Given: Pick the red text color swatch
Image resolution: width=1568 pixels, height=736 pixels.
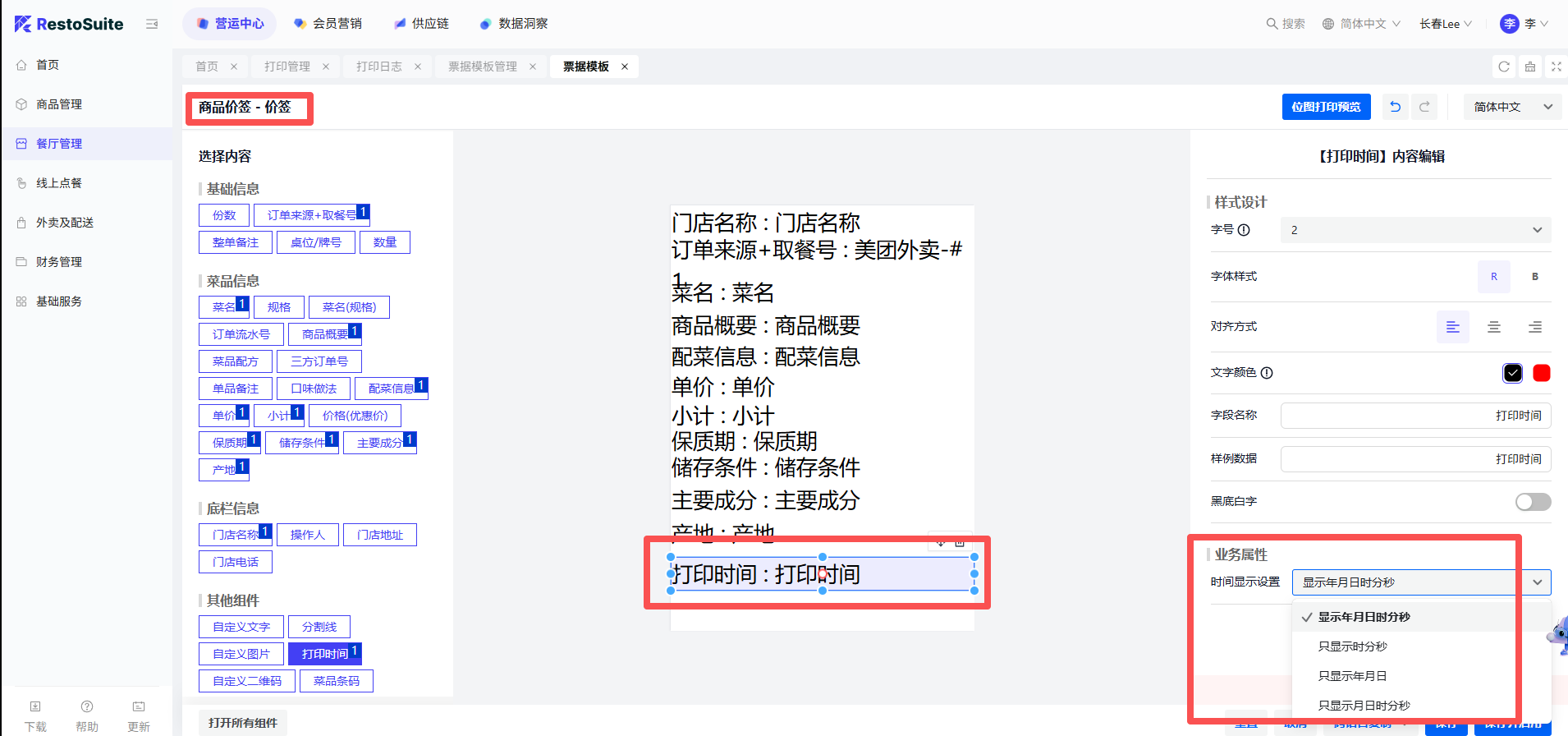Looking at the screenshot, I should click(x=1541, y=373).
